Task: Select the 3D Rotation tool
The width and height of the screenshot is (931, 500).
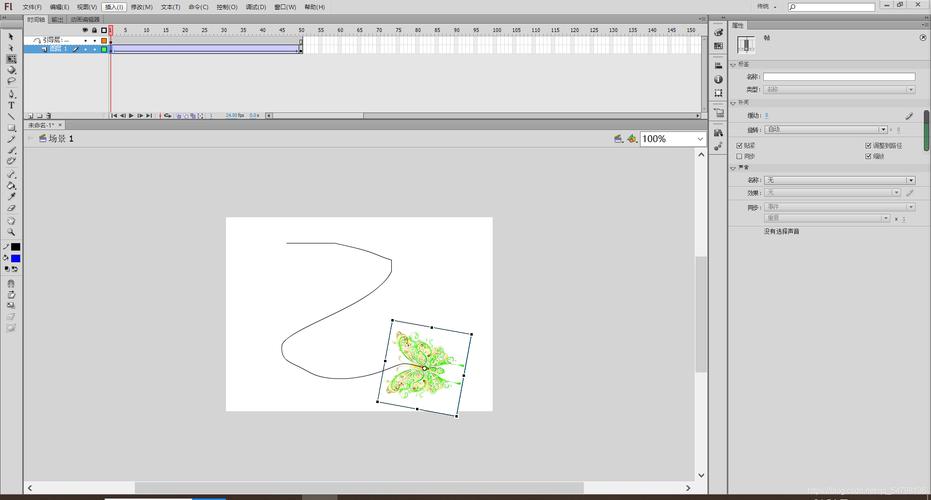Action: click(x=11, y=70)
